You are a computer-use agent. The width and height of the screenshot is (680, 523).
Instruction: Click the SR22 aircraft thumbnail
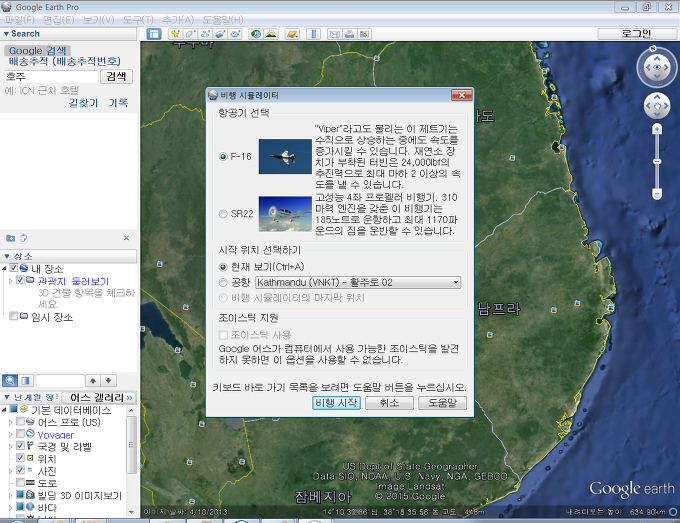click(x=285, y=214)
